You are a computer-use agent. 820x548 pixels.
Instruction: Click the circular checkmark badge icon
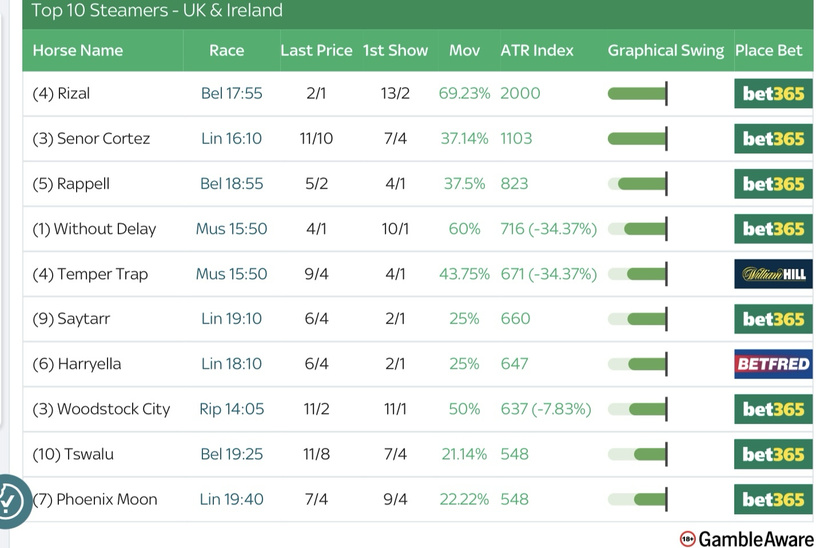(10, 499)
